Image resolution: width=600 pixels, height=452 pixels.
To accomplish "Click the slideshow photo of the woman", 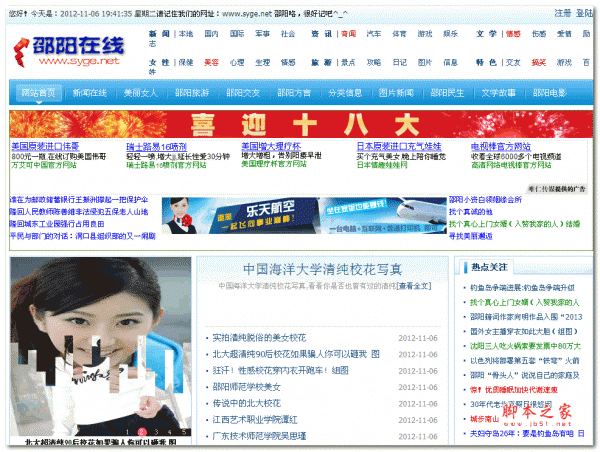I will (x=101, y=346).
